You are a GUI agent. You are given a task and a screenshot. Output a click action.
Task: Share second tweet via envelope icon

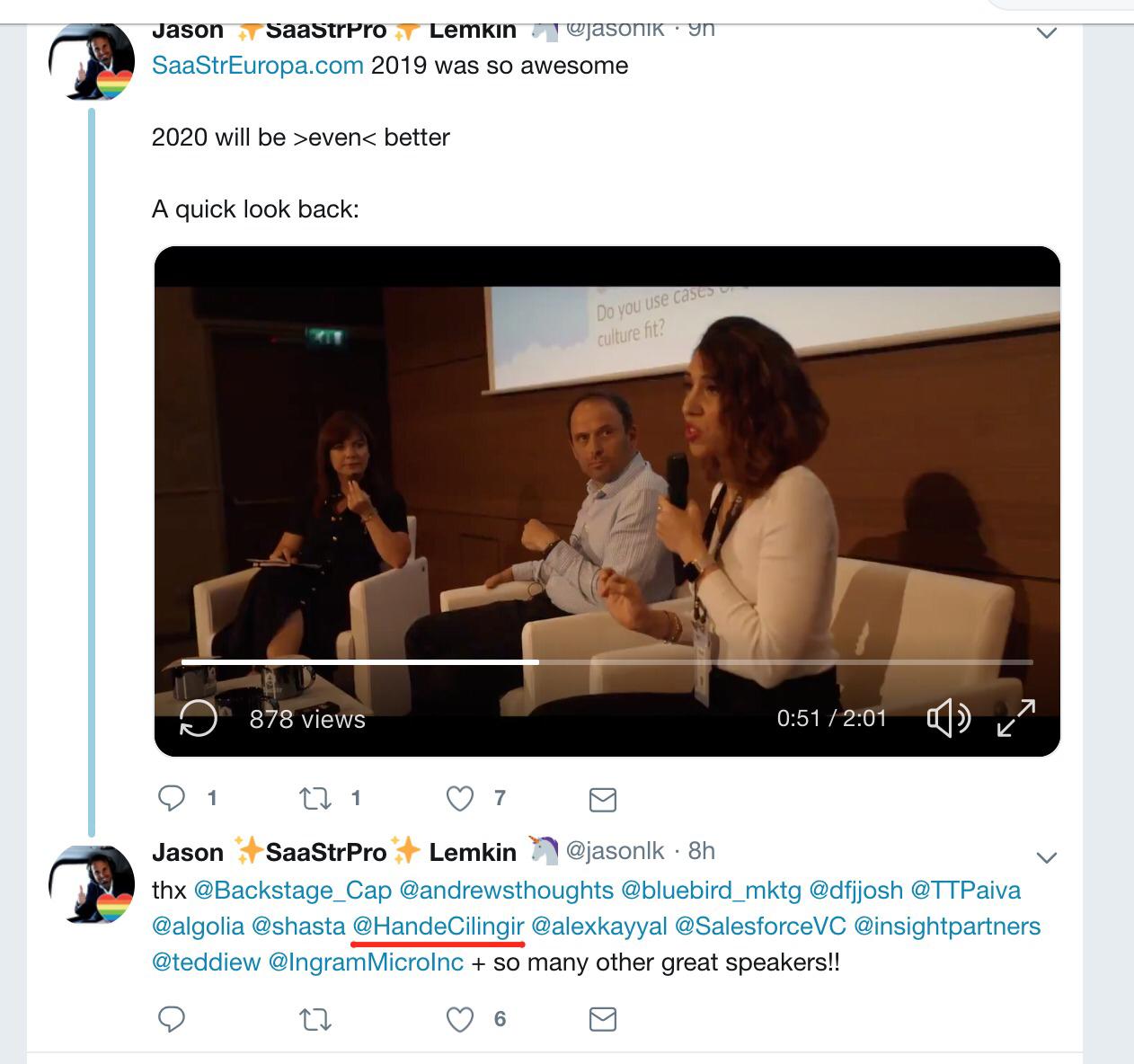coord(602,1019)
